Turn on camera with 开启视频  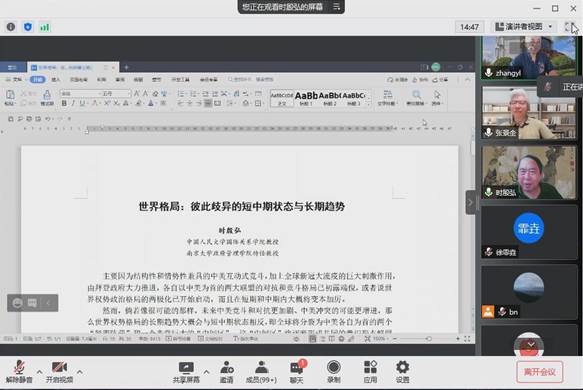click(59, 371)
